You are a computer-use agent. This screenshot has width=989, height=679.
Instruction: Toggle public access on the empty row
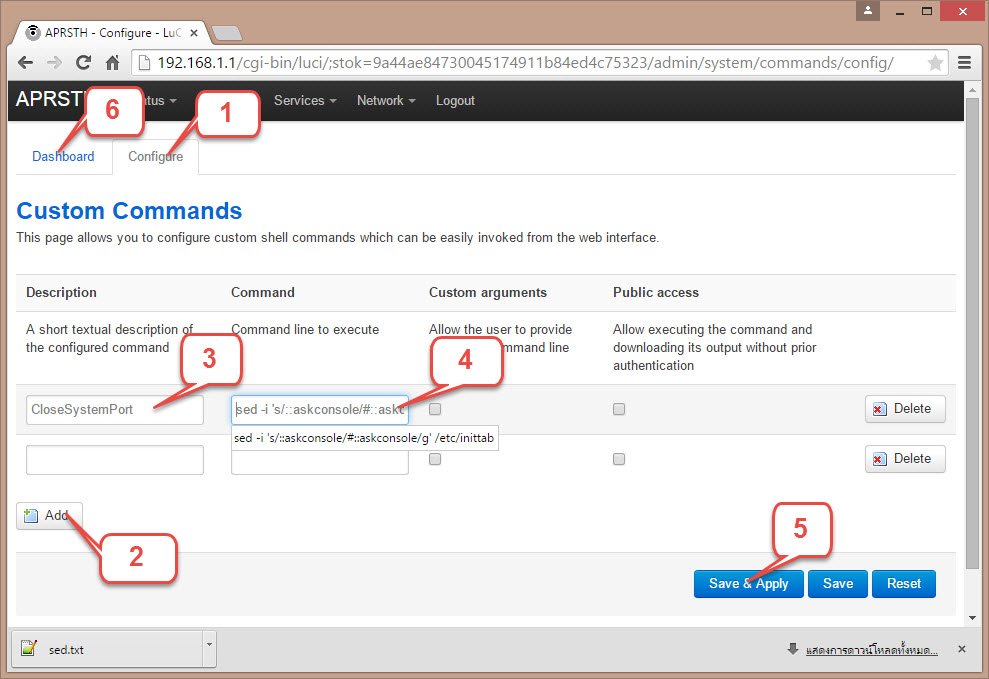tap(619, 459)
